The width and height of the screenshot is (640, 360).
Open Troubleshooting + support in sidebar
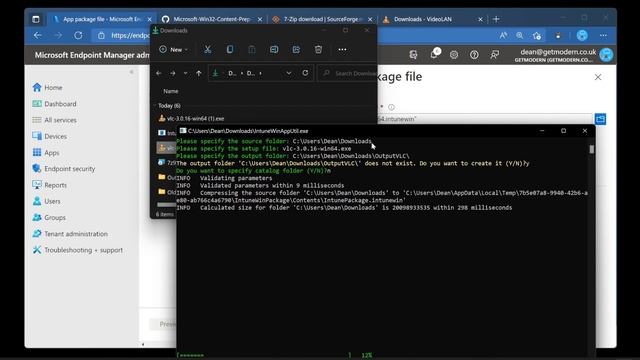tap(78, 250)
